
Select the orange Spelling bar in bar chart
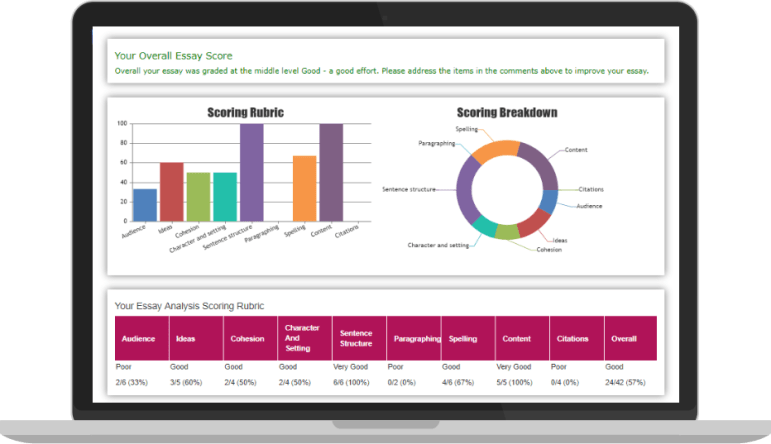point(304,188)
